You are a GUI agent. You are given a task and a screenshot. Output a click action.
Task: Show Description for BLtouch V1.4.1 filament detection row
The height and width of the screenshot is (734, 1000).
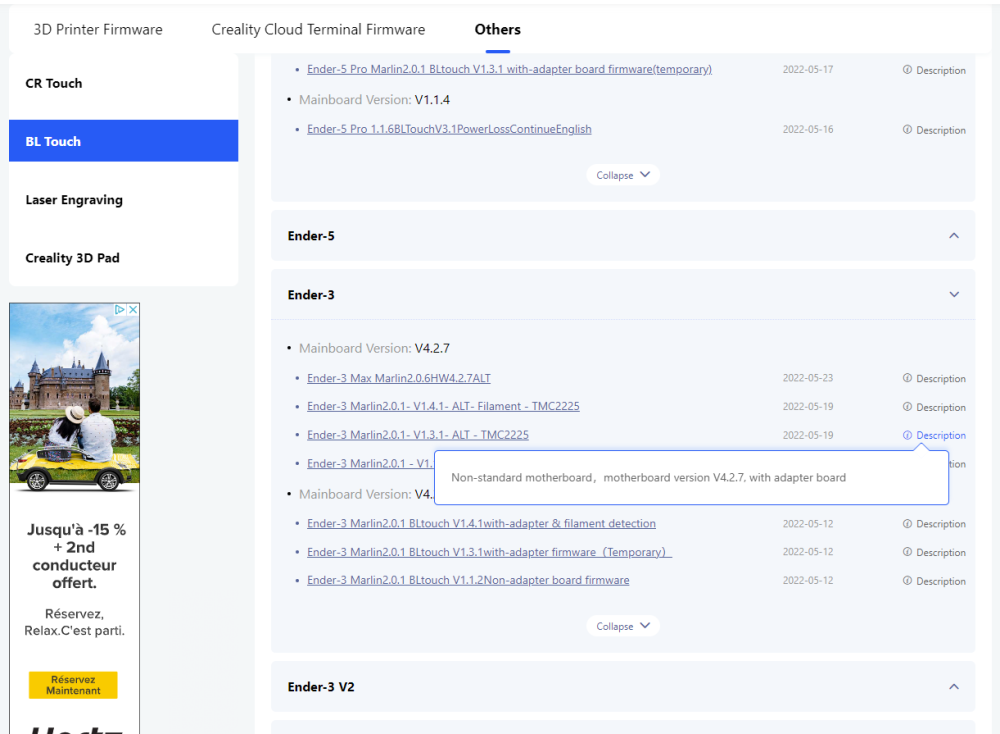pos(934,524)
